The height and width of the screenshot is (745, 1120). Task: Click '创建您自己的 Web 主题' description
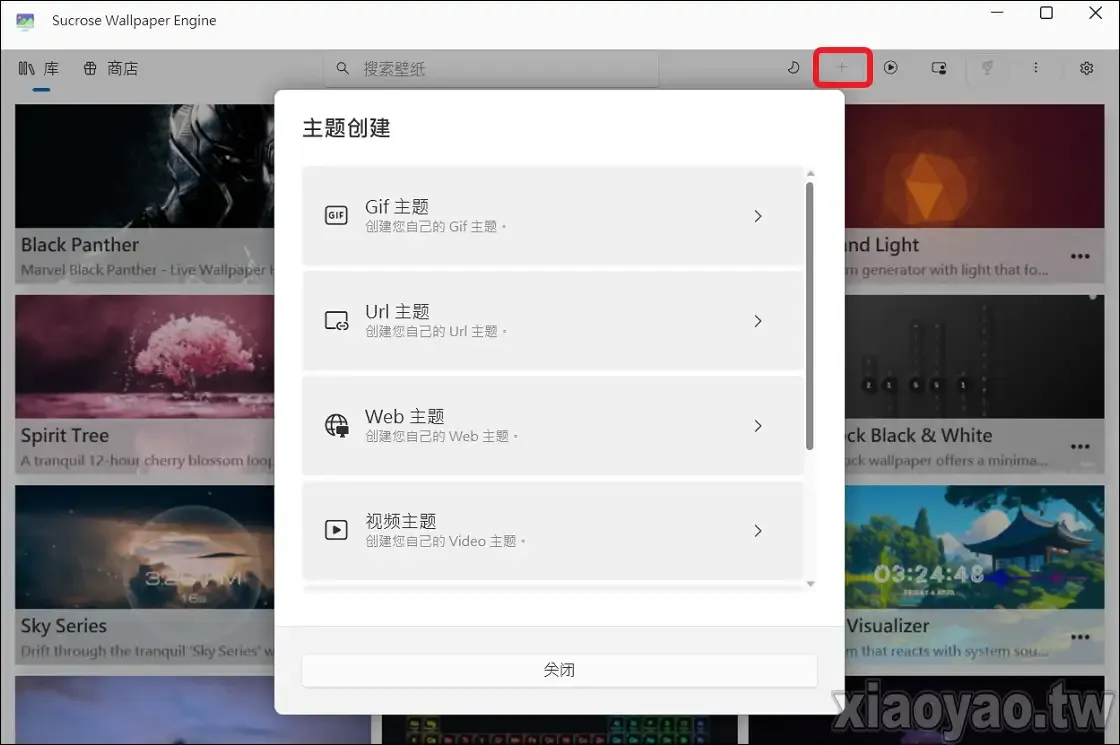(x=441, y=436)
